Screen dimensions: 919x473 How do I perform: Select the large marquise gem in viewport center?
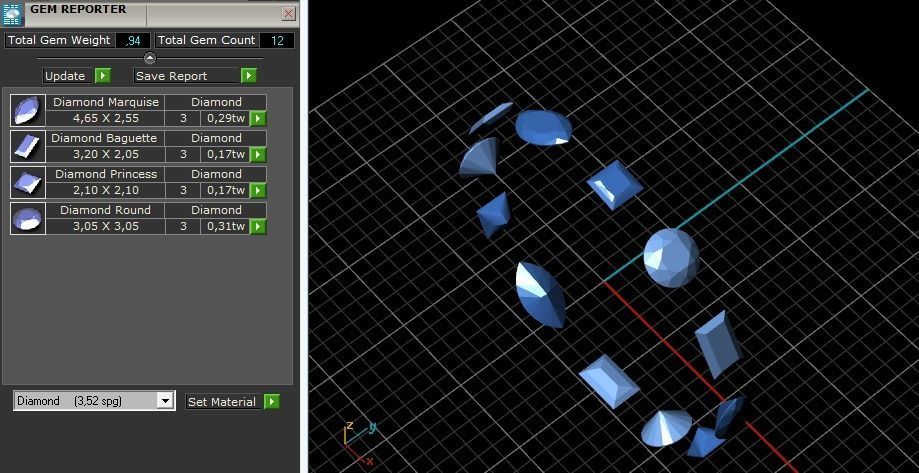[x=540, y=295]
